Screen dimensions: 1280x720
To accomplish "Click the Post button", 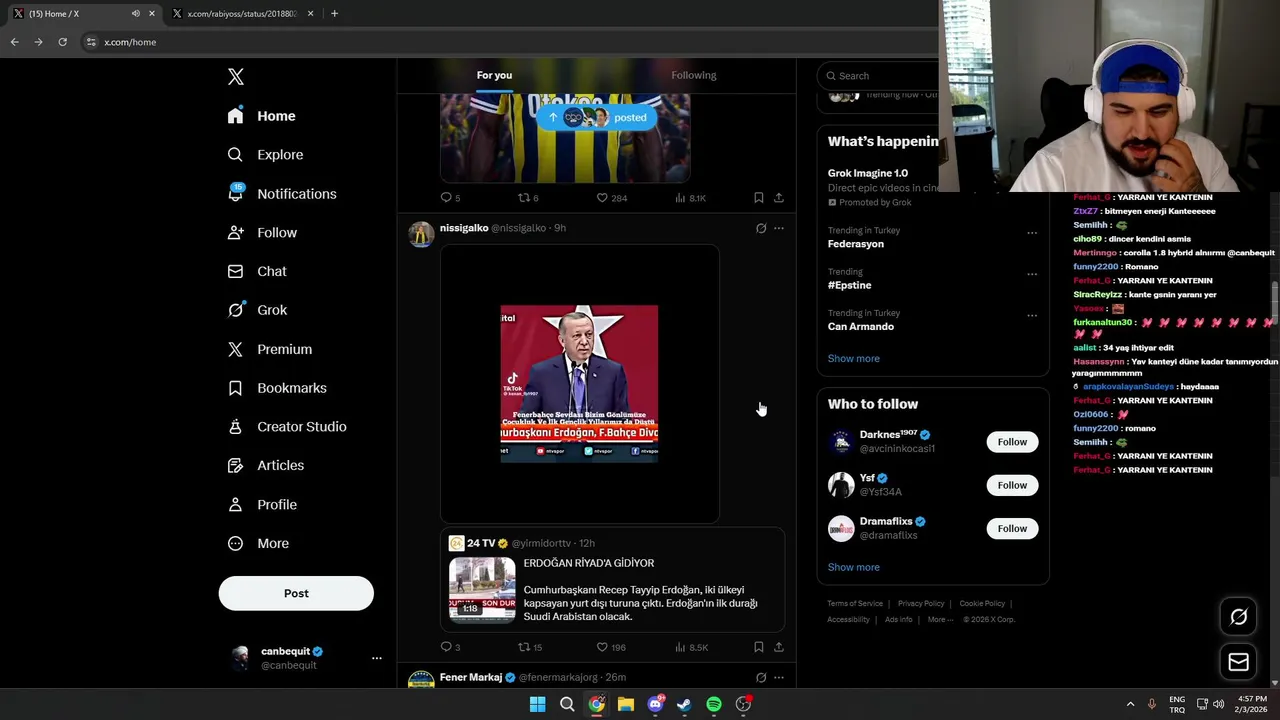I will (x=296, y=593).
